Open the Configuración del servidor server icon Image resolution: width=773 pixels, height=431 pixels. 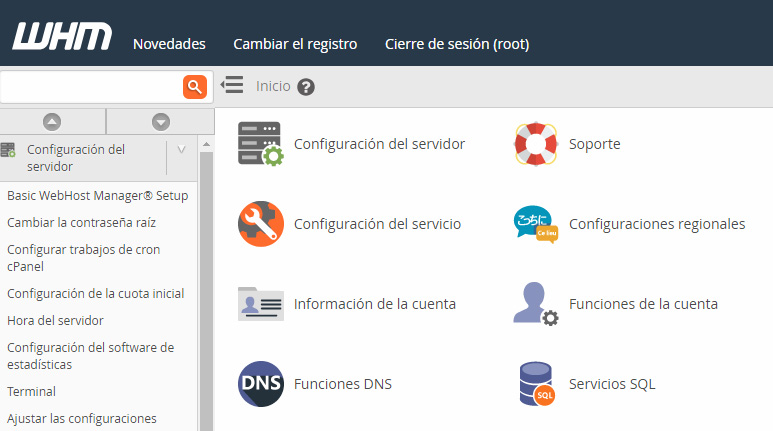click(260, 144)
